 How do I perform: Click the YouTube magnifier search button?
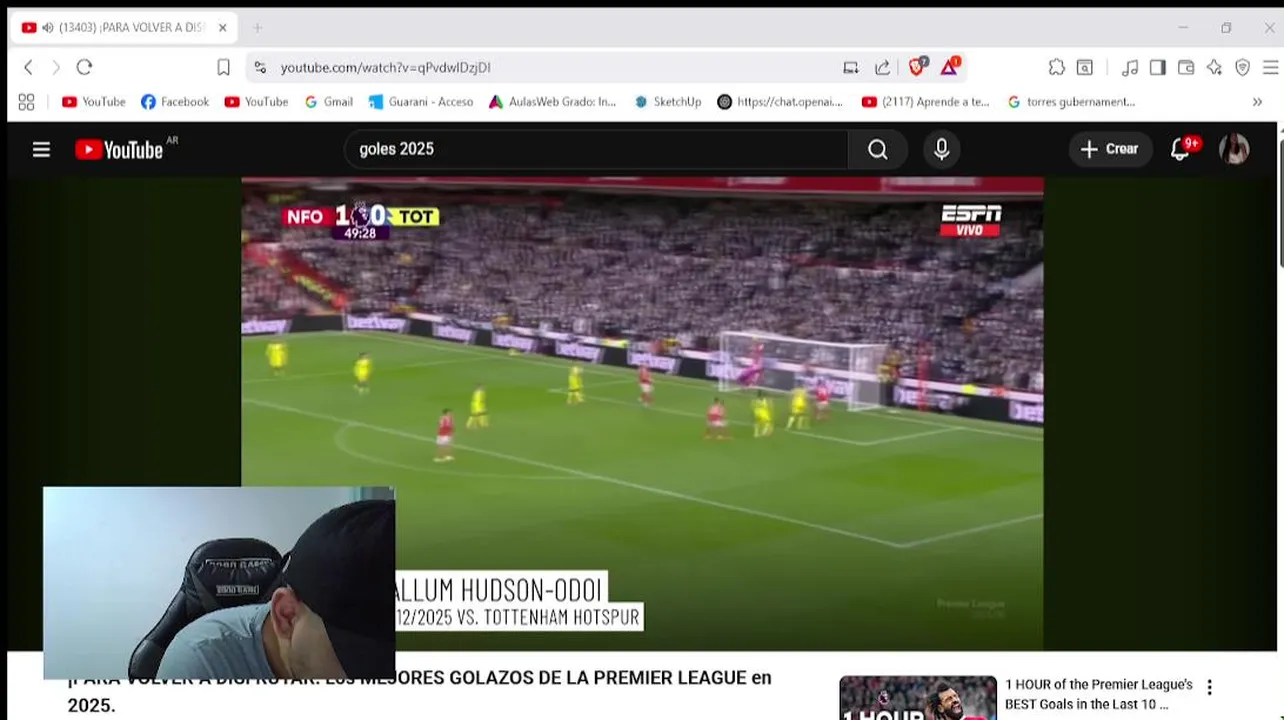[x=877, y=149]
